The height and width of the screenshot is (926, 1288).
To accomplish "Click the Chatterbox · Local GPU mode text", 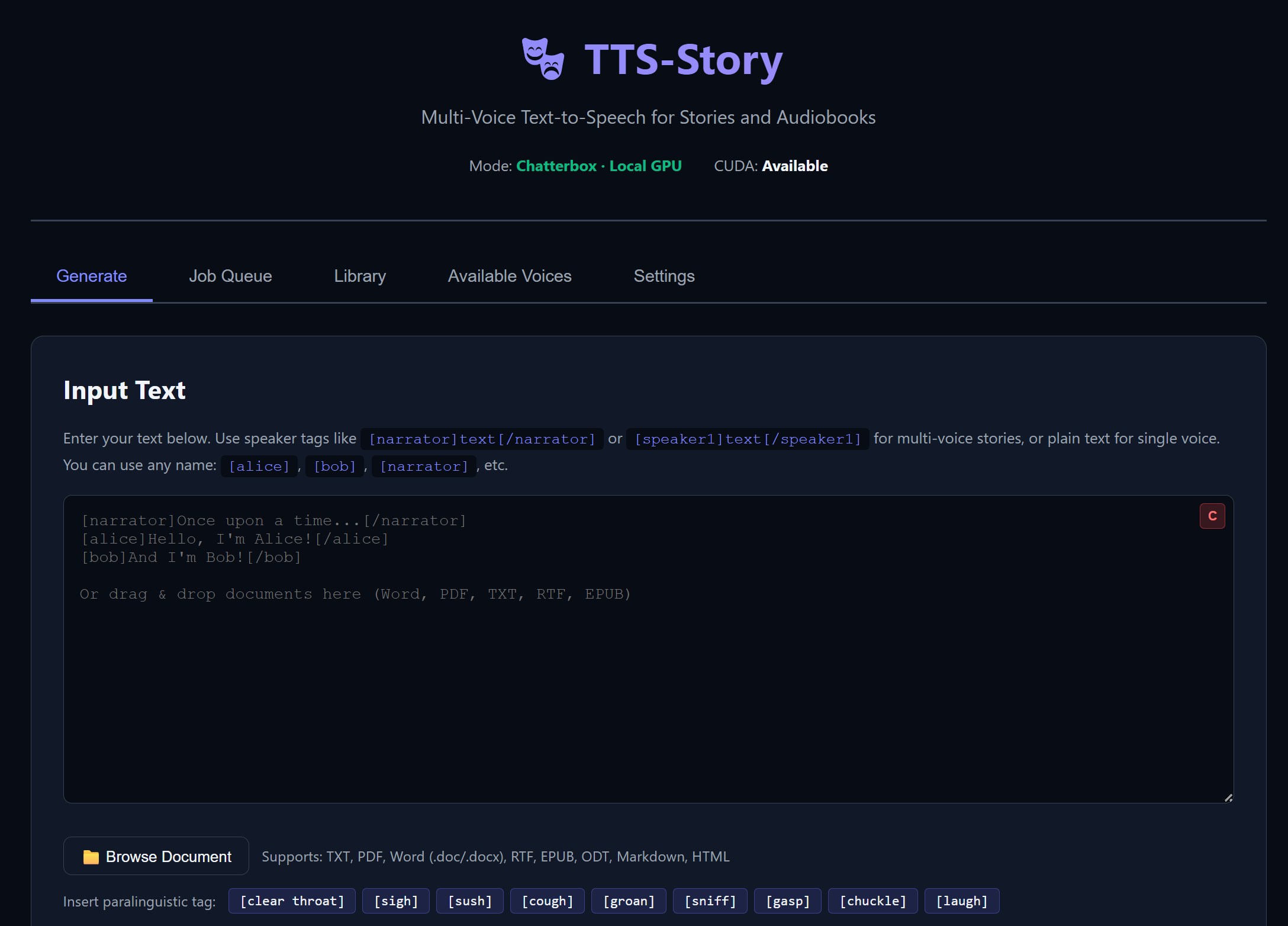I will click(599, 166).
